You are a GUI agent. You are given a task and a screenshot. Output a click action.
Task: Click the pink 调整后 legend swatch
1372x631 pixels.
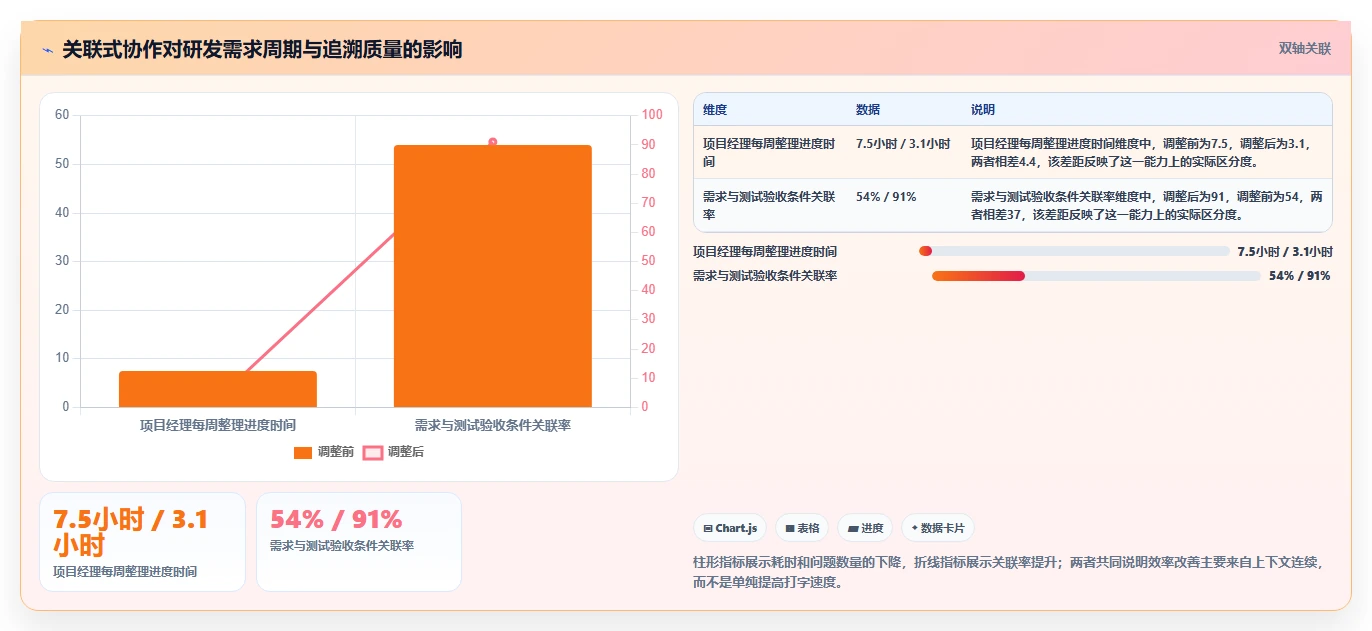(372, 453)
